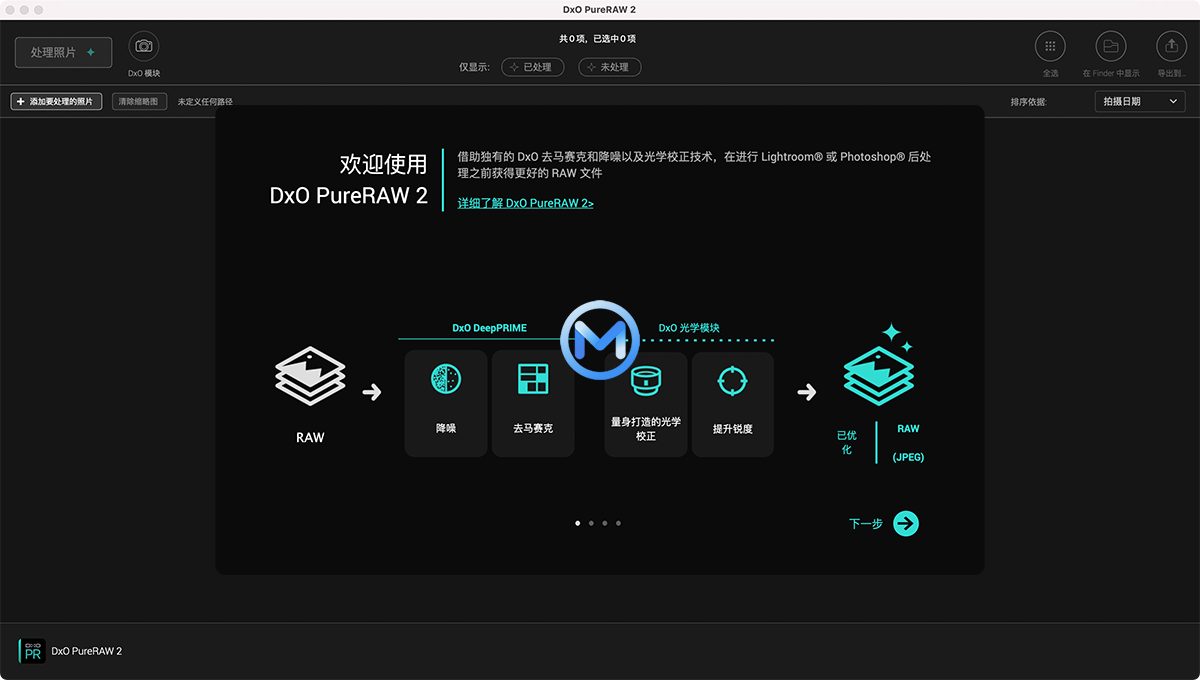Click the 导出到 export icon
The image size is (1200, 680).
pyautogui.click(x=1171, y=46)
